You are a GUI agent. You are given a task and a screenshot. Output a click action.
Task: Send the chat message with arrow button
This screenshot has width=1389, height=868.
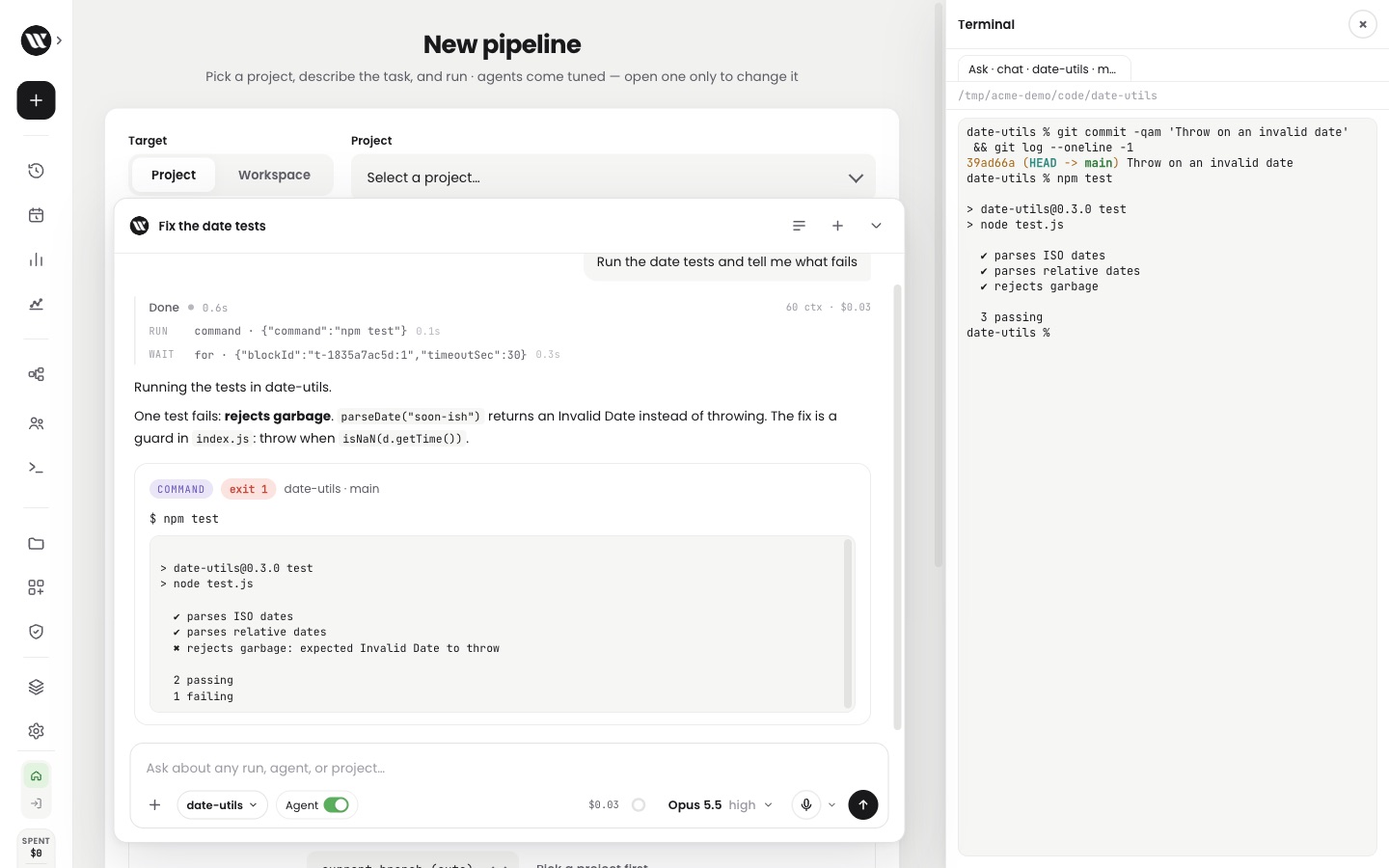click(x=863, y=804)
